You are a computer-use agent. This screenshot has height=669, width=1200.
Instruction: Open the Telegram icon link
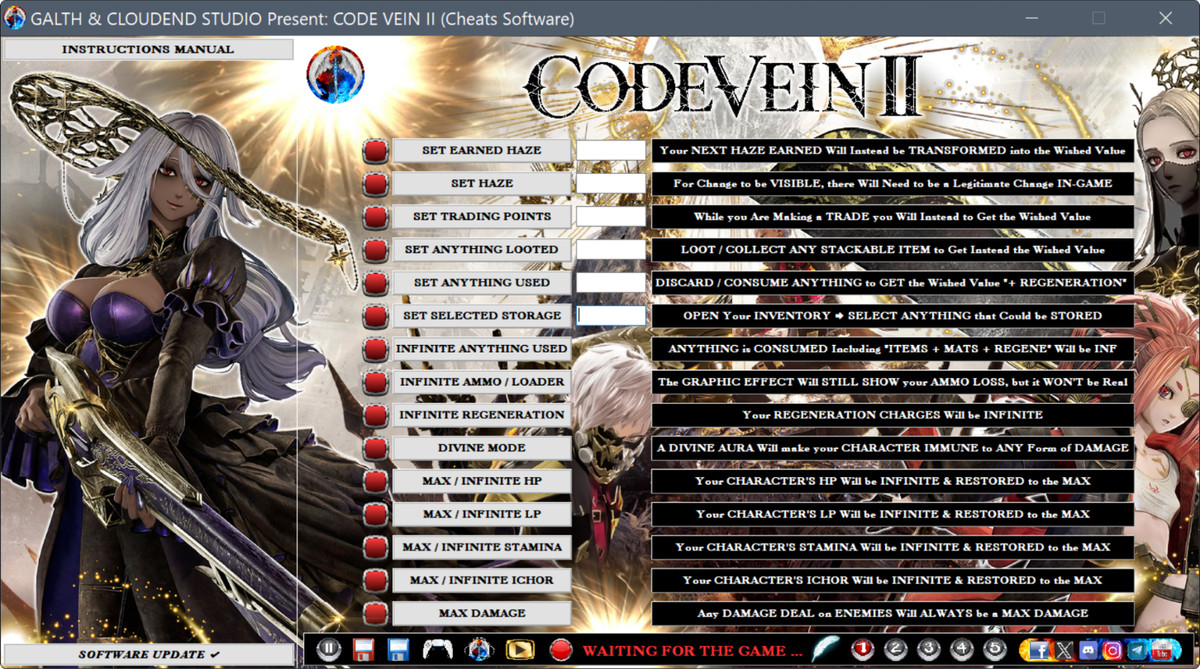click(1137, 650)
